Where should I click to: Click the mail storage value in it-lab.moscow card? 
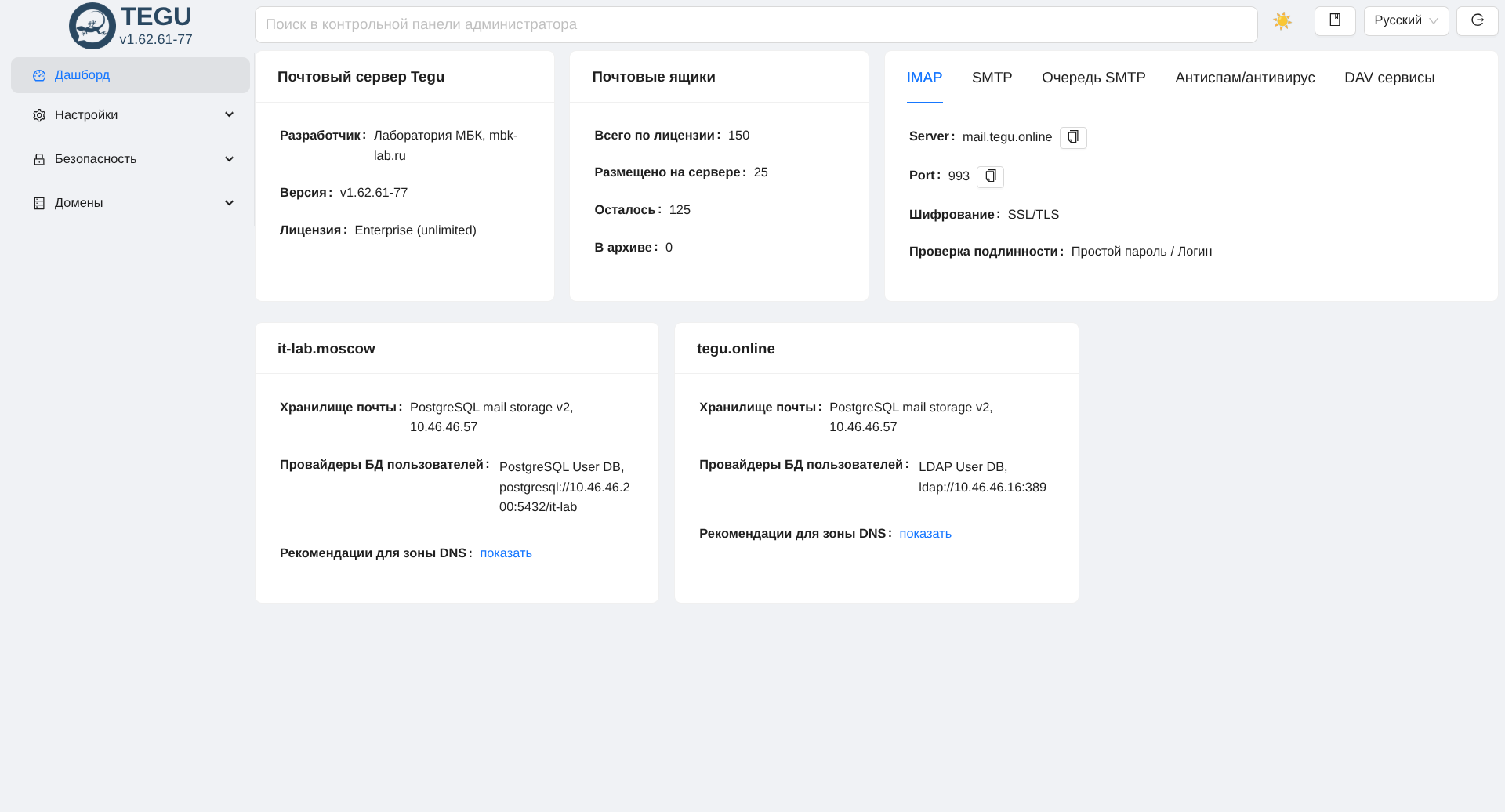pos(491,417)
